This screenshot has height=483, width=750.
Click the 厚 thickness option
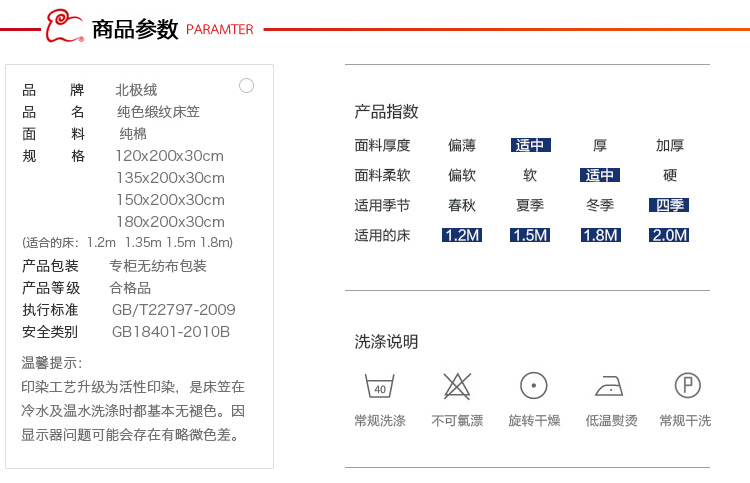tap(600, 145)
